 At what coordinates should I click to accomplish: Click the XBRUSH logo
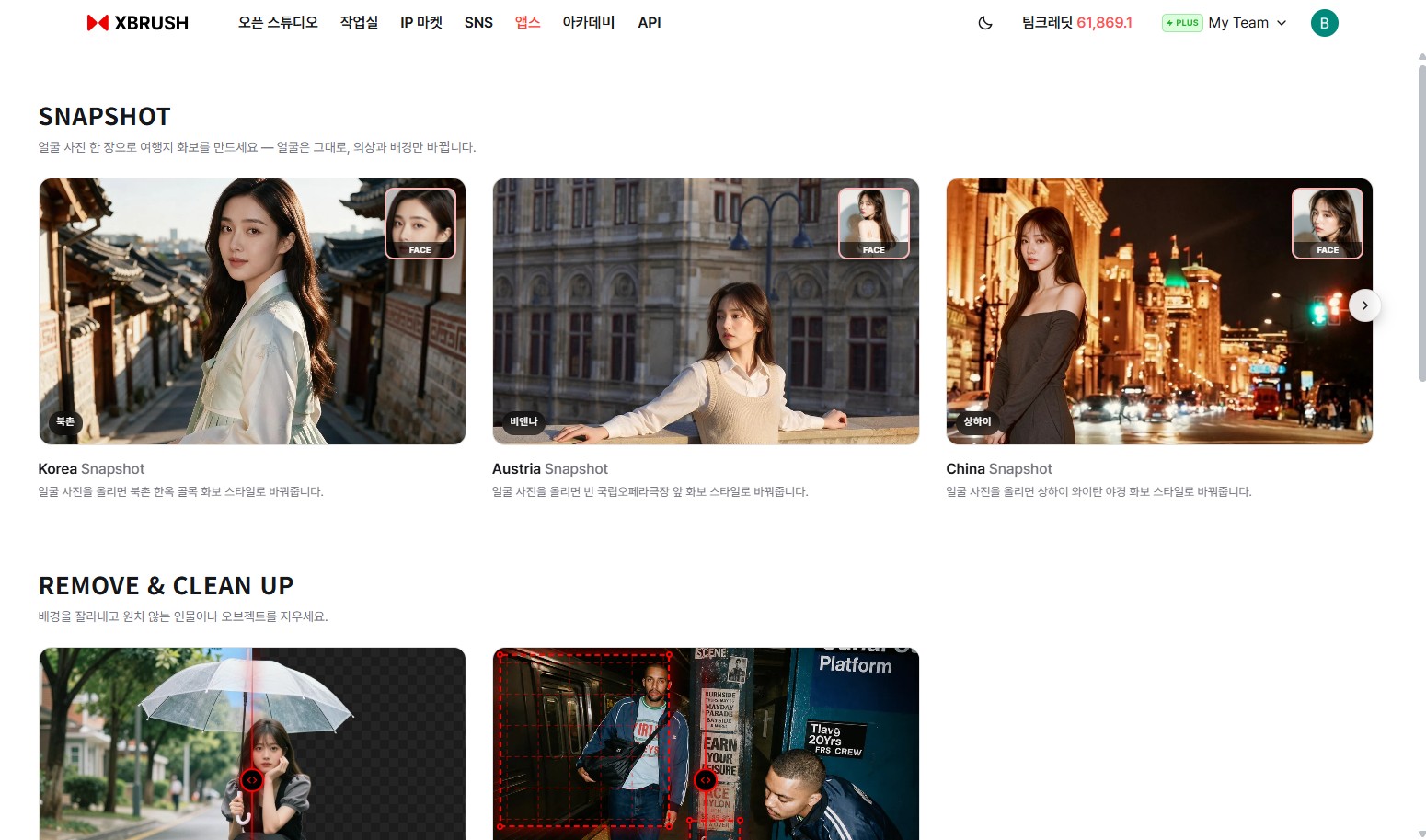(137, 23)
